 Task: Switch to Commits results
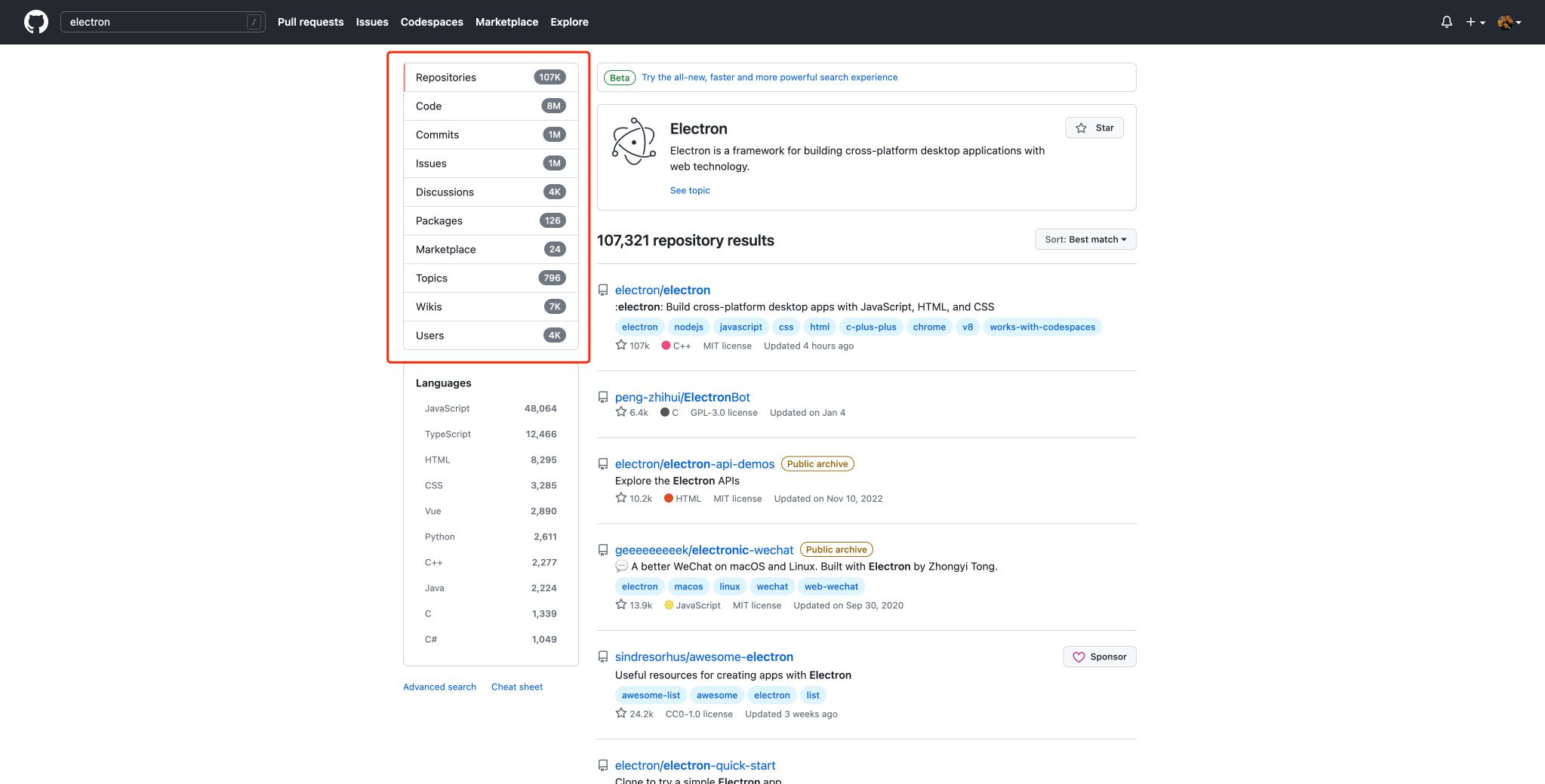491,135
